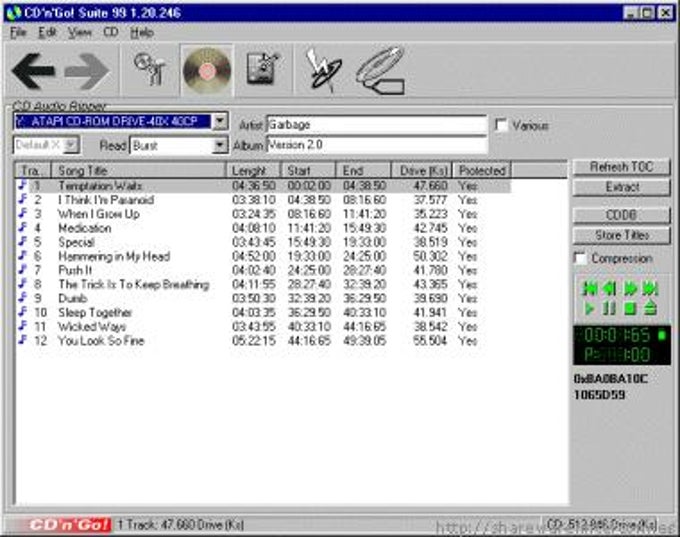680x537 pixels.
Task: Select the track I Think I'm Paranoid
Action: (x=106, y=200)
